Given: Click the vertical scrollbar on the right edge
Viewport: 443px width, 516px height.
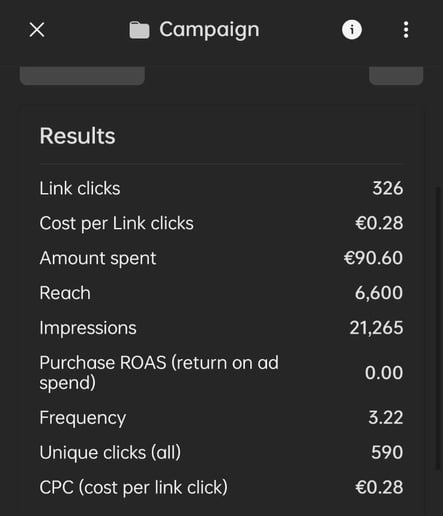Looking at the screenshot, I should pos(438,328).
